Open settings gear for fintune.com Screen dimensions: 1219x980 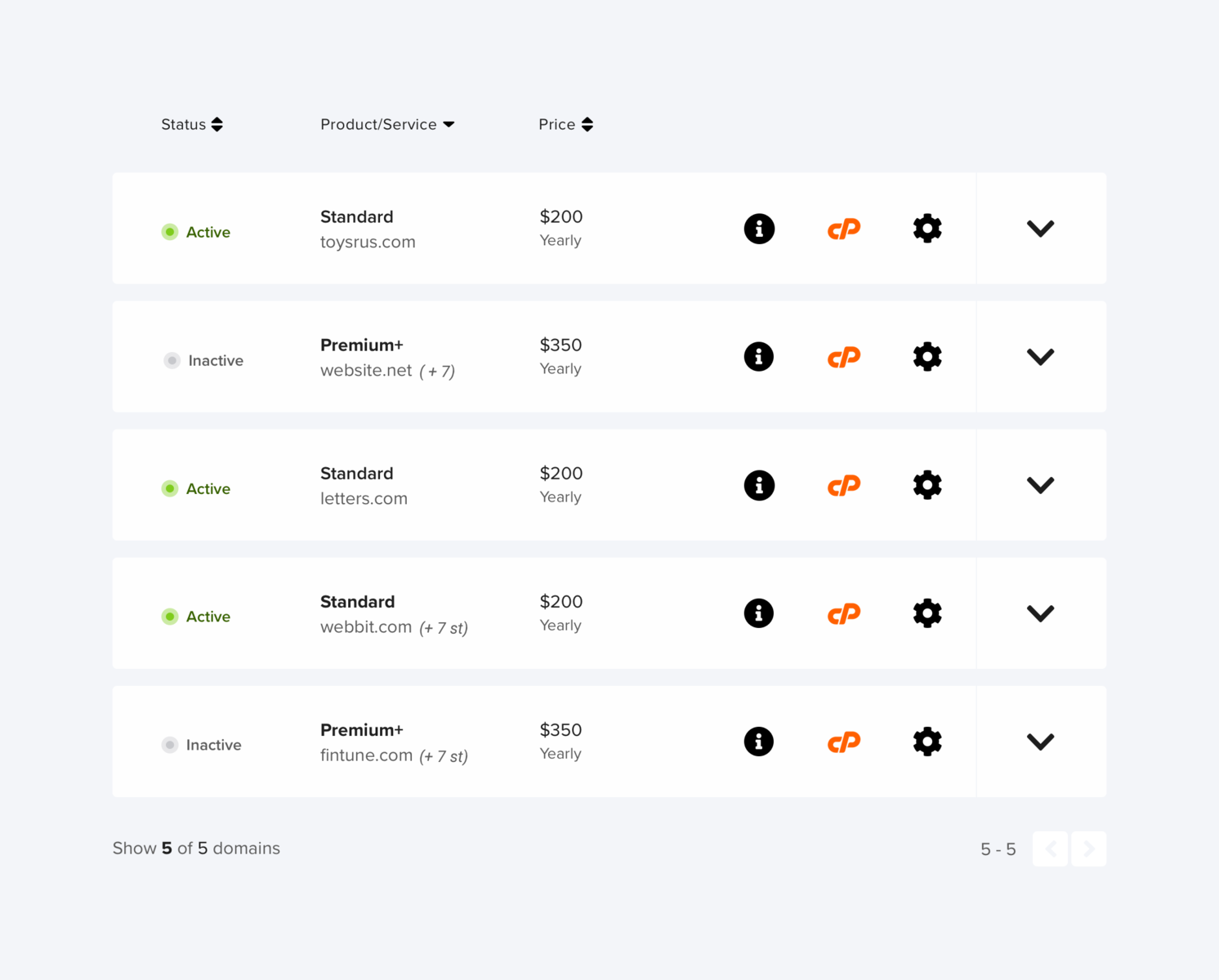tap(927, 742)
